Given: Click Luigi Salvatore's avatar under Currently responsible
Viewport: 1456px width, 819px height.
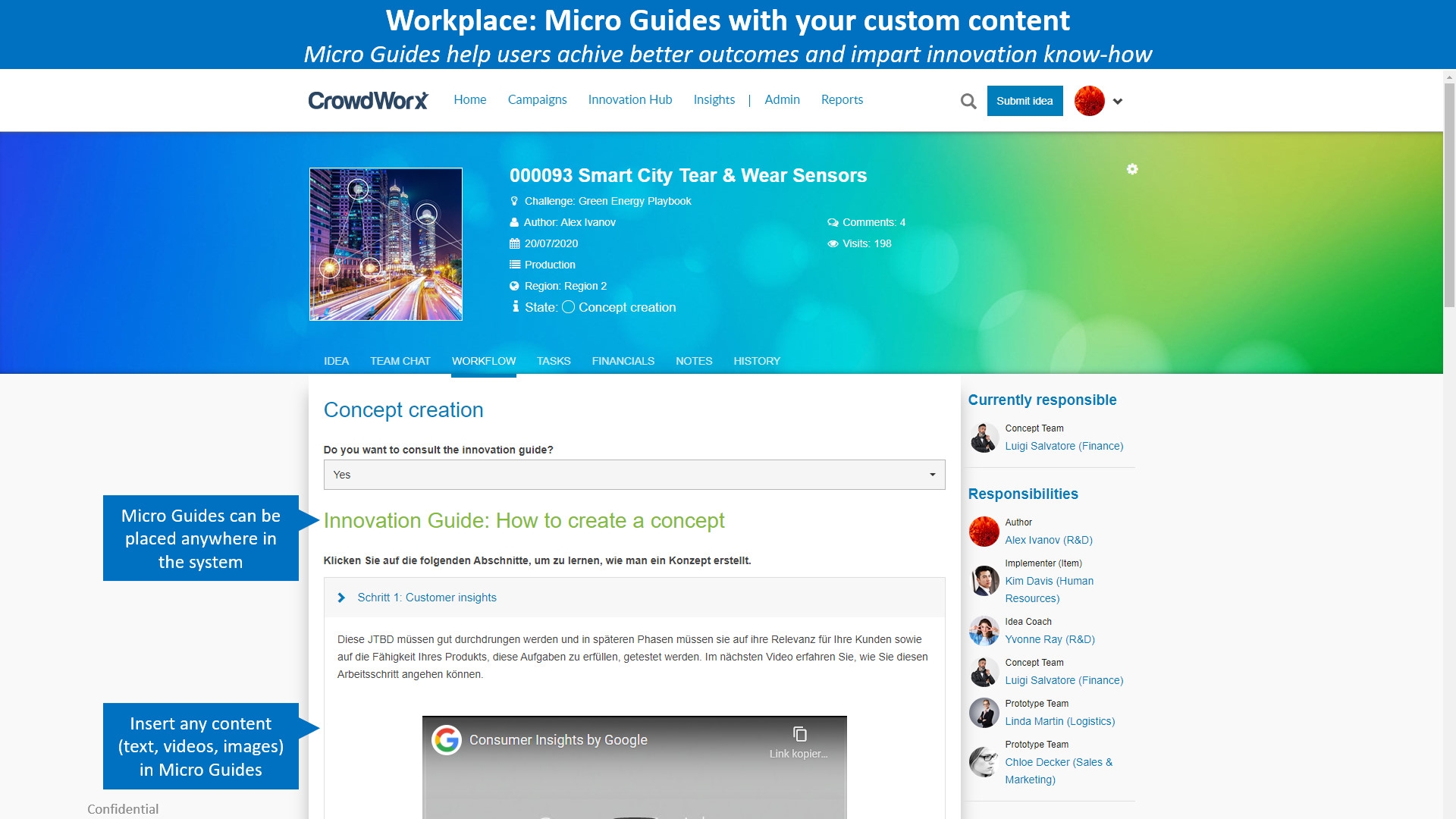Looking at the screenshot, I should tap(984, 438).
